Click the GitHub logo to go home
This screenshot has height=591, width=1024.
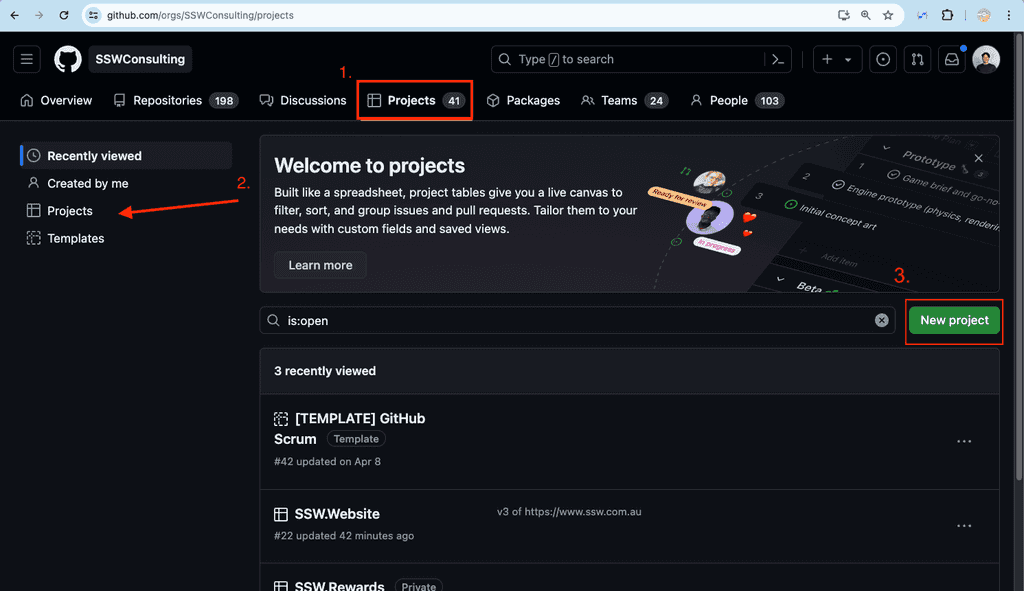[x=67, y=59]
